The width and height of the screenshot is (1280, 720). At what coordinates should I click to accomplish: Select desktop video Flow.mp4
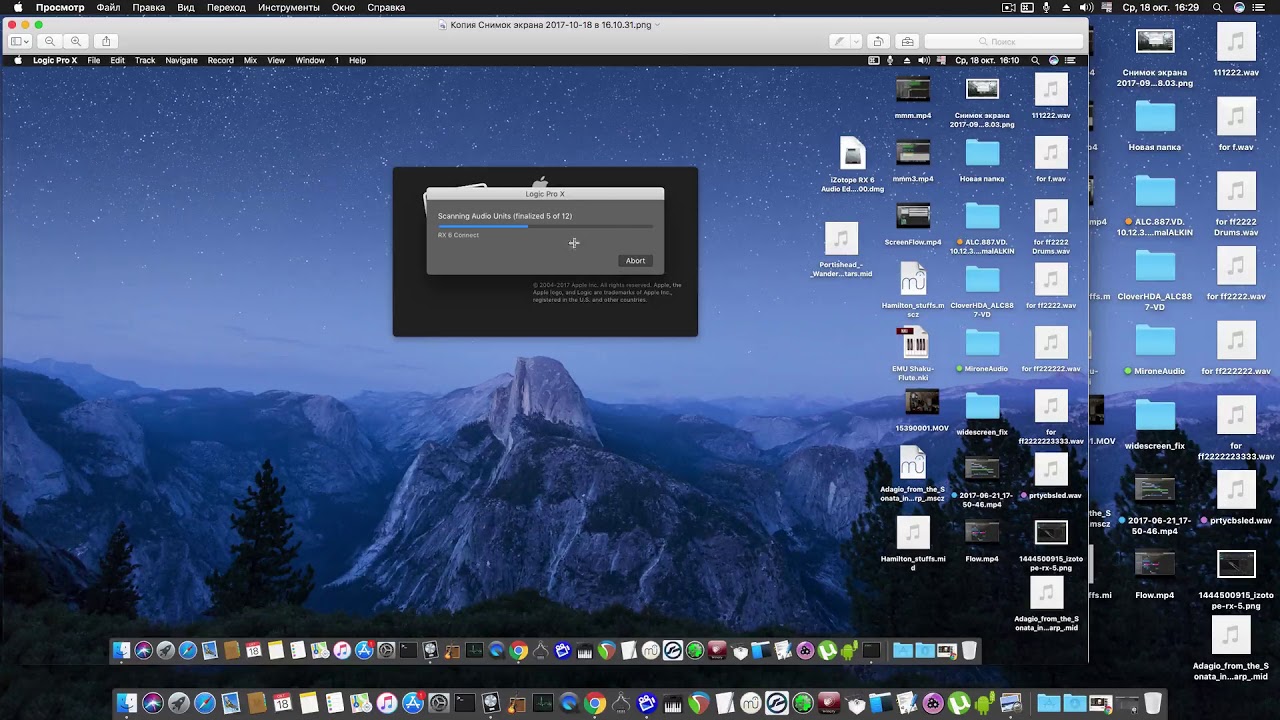(1155, 574)
